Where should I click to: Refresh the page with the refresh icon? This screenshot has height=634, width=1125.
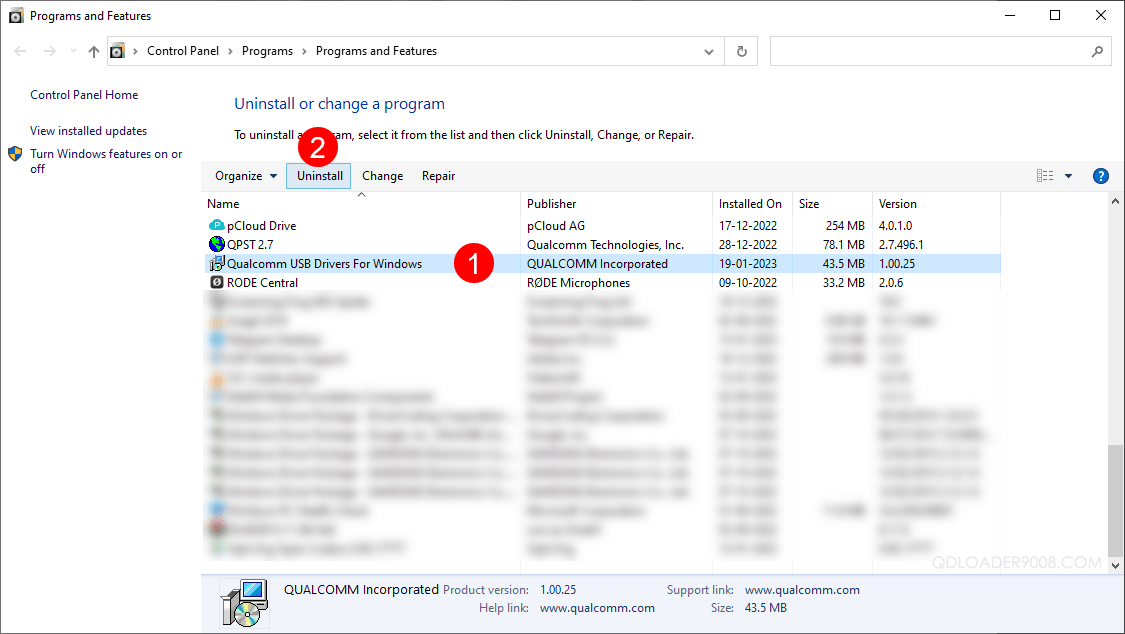741,50
